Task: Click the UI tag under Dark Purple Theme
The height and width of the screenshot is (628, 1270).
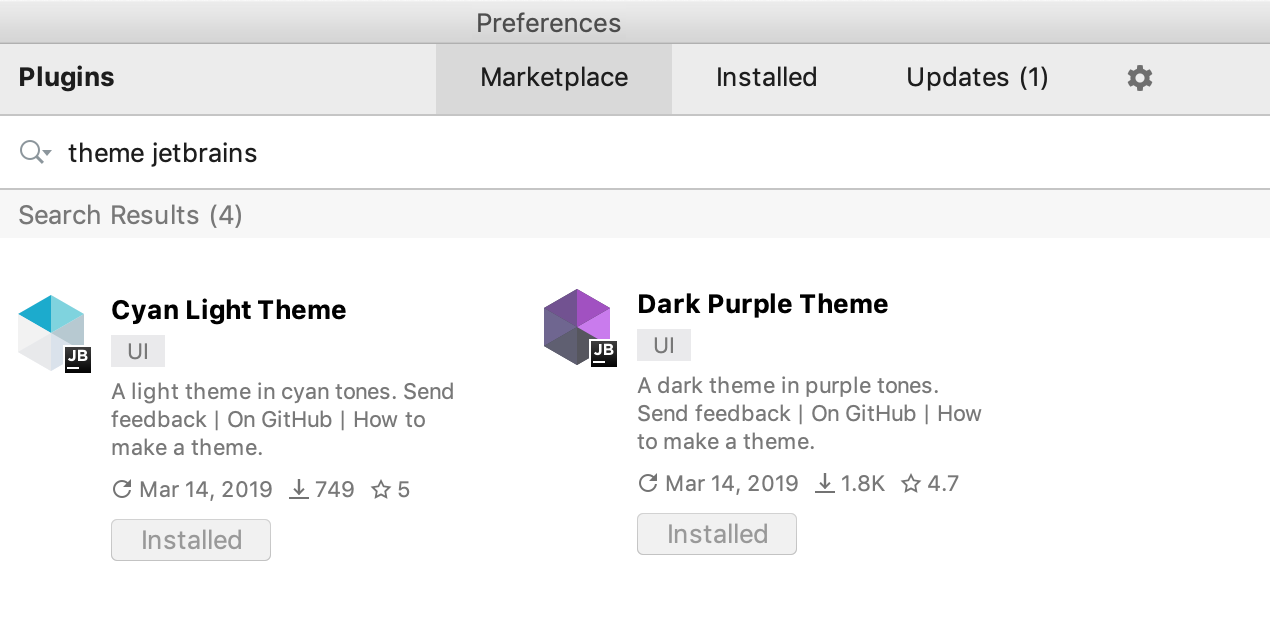Action: [664, 346]
